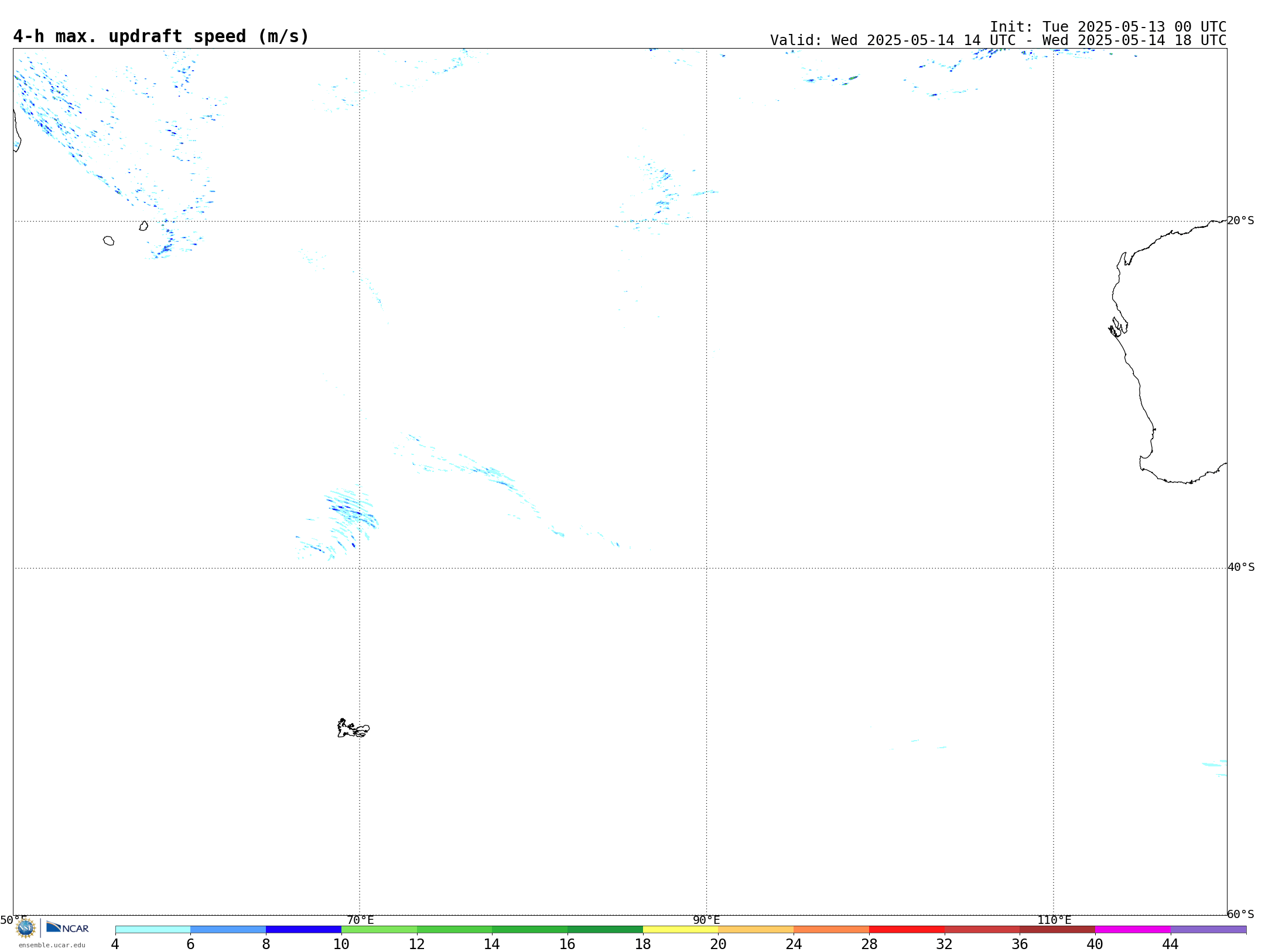Select the 'Init: Tue 2025-05-13 00 UTC' text

click(1108, 27)
